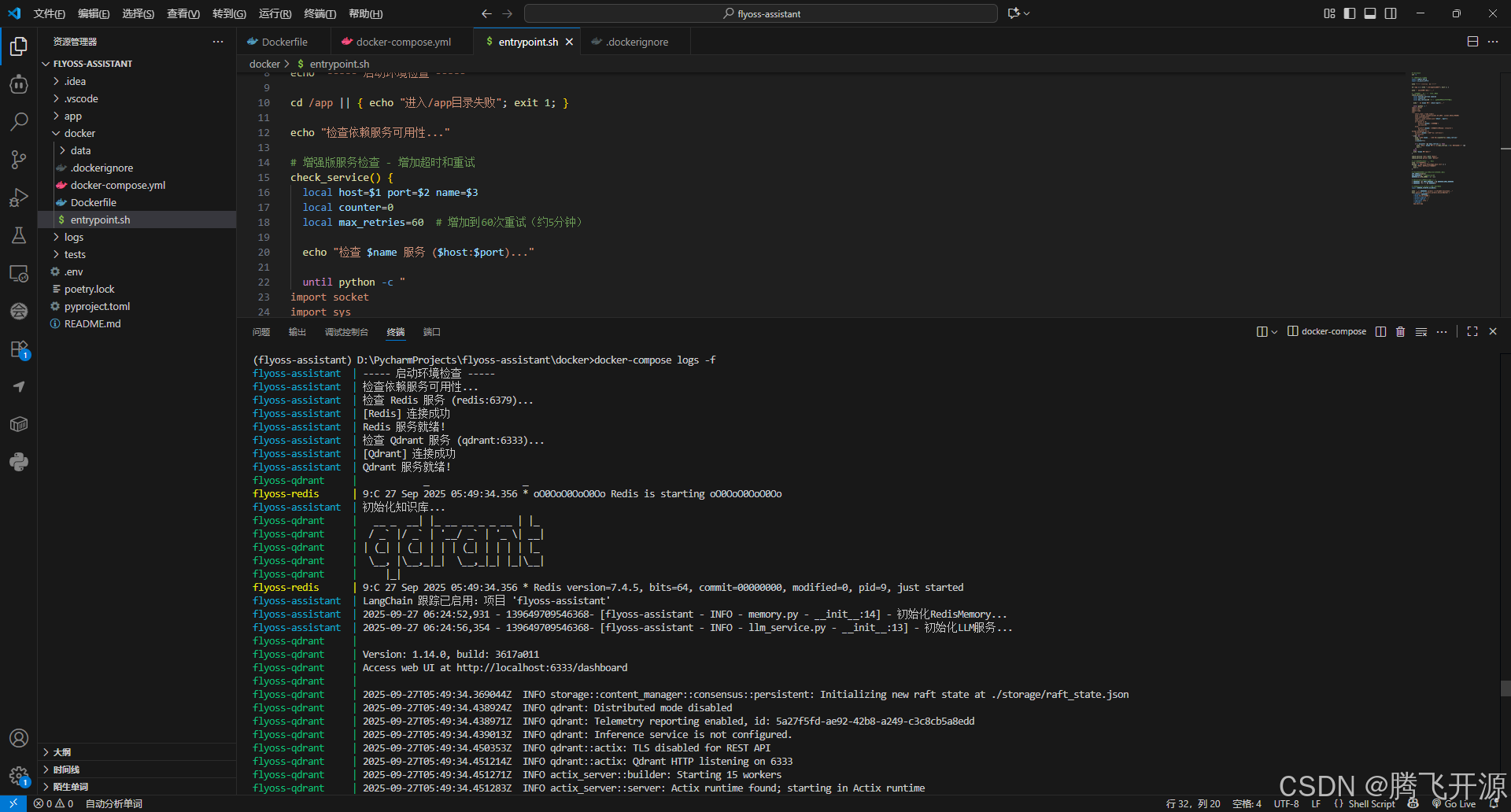The width and height of the screenshot is (1511, 812).
Task: Collapse the docker folder
Action: pyautogui.click(x=137, y=133)
